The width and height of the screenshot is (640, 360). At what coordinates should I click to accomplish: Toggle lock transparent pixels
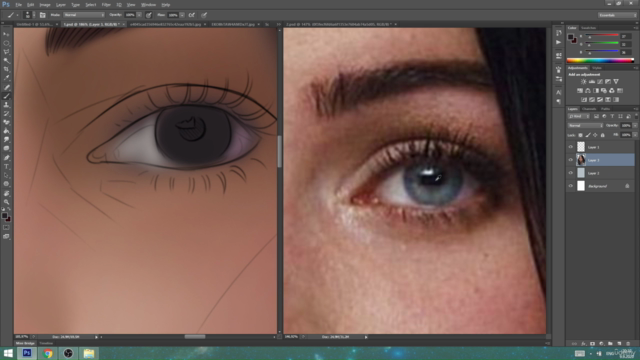[580, 135]
